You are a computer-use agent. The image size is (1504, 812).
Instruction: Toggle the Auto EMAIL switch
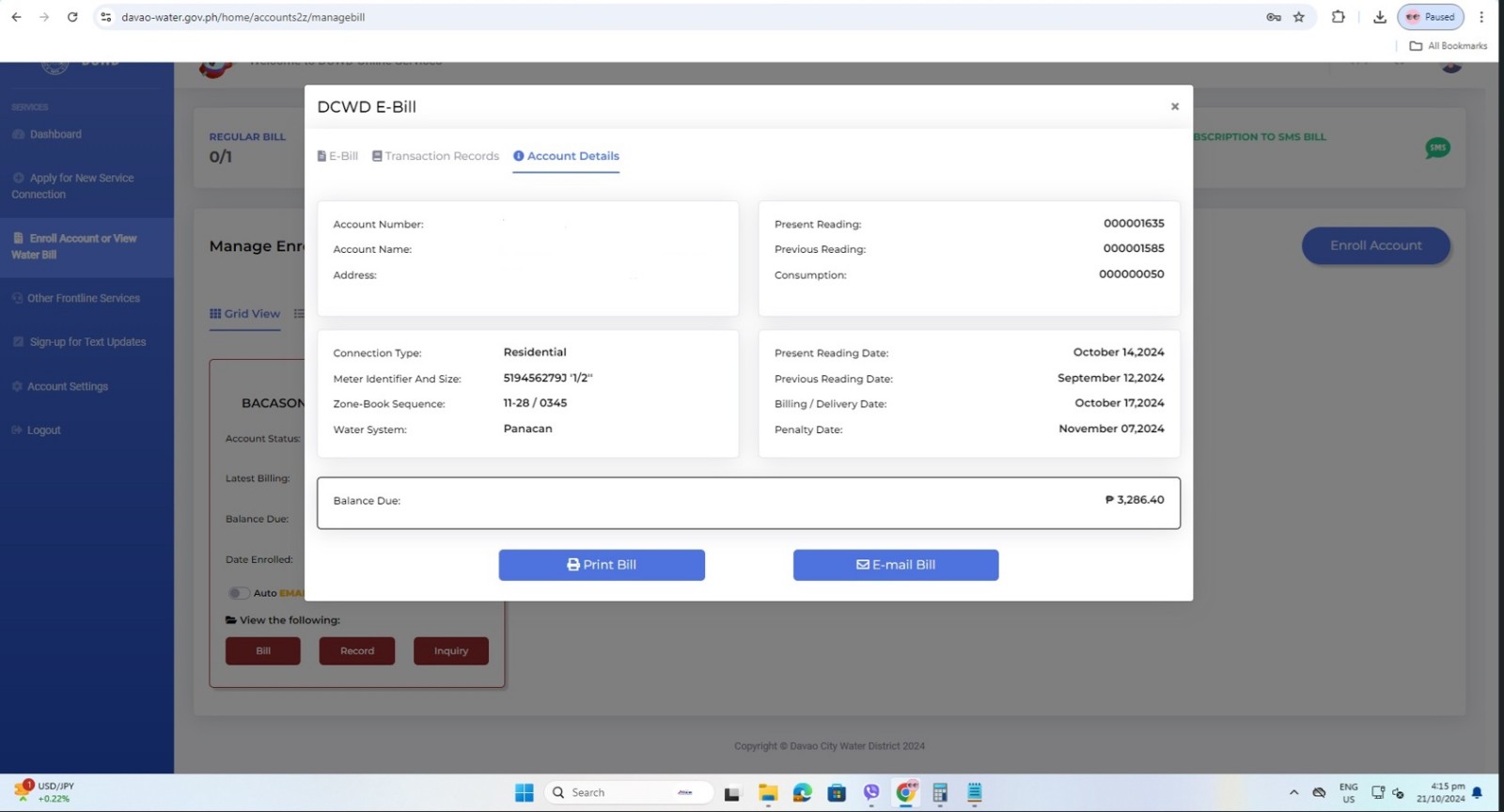[x=239, y=593]
